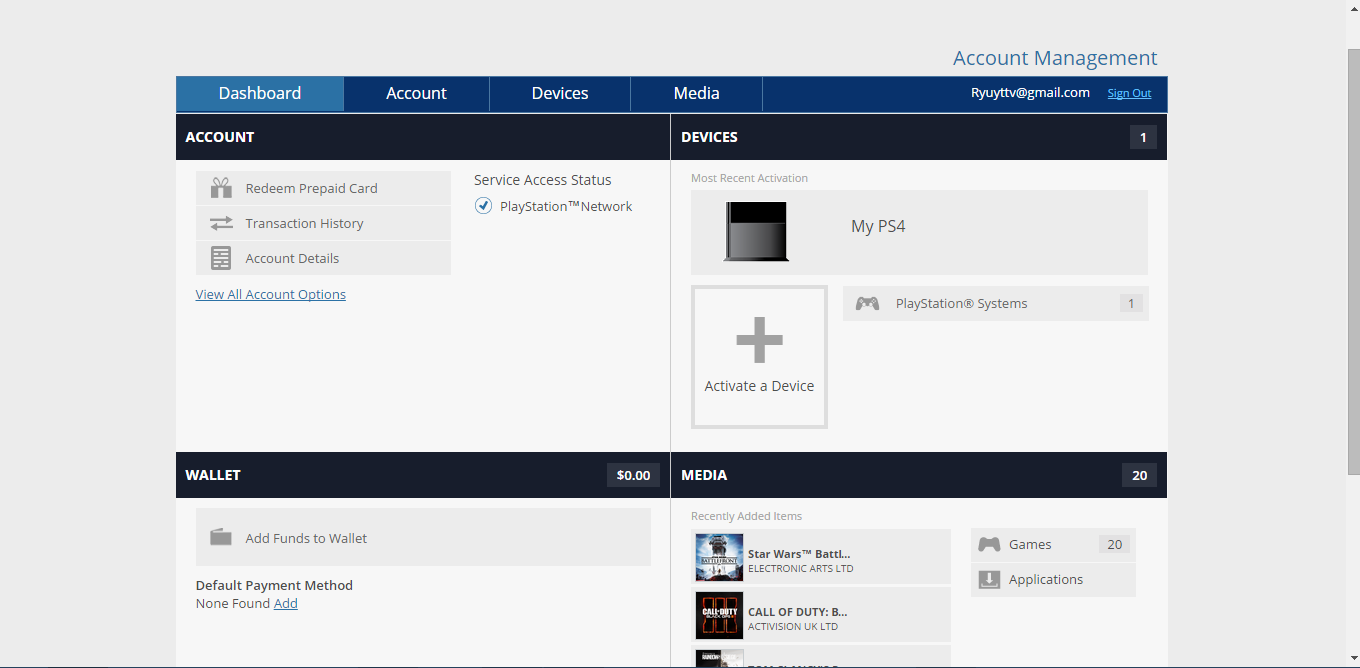Click the Activate a Device label
1360x668 pixels.
pyautogui.click(x=759, y=386)
